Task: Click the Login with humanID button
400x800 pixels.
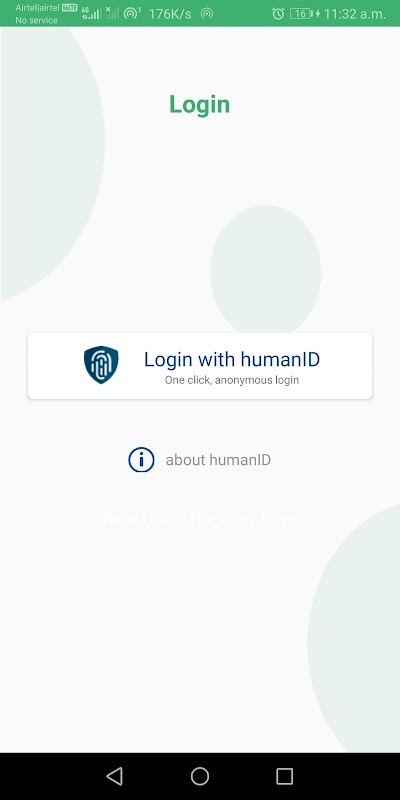Action: pos(200,366)
